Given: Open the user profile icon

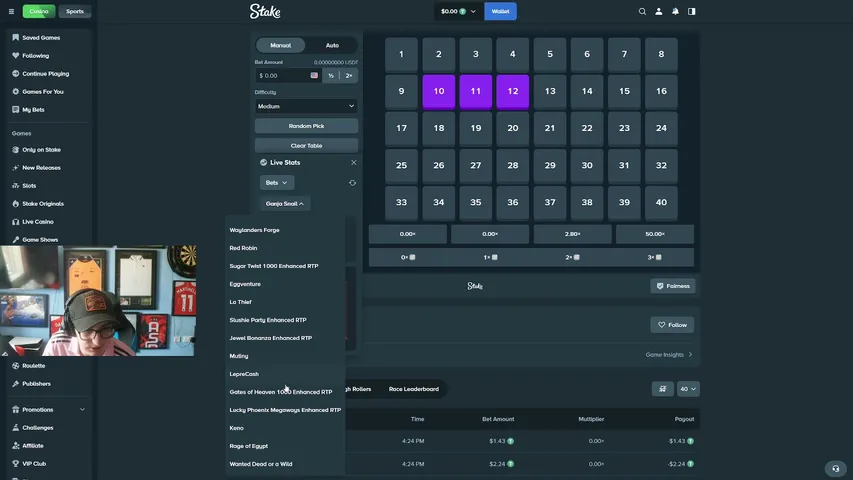Looking at the screenshot, I should coord(658,11).
